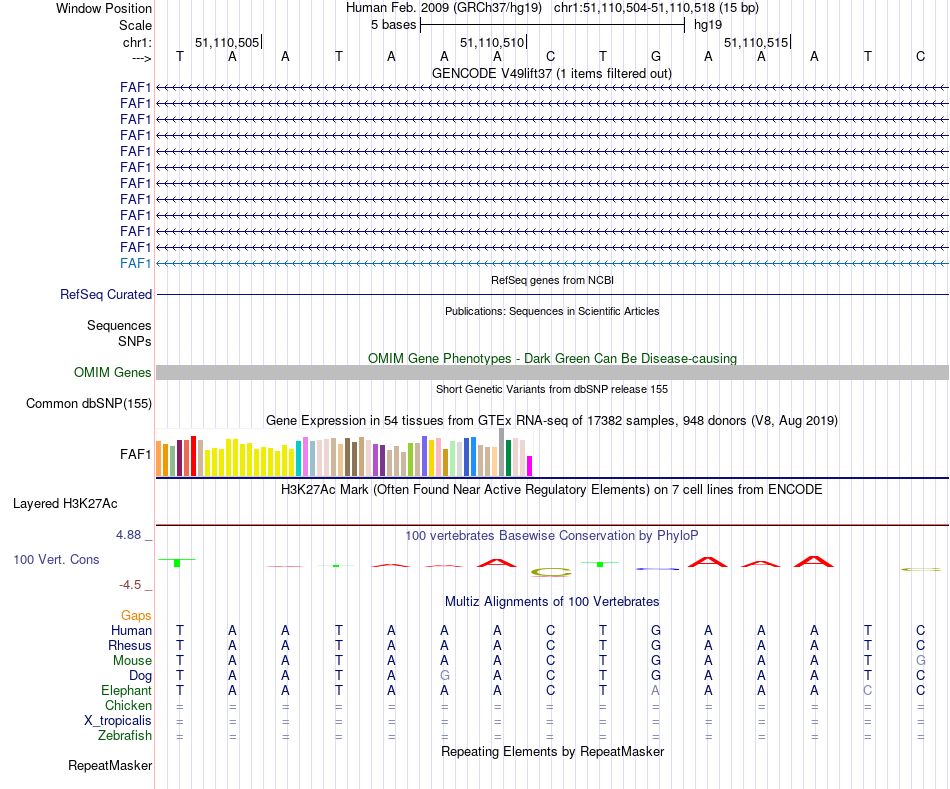Click the Window Position label
950x789 pixels.
point(104,8)
